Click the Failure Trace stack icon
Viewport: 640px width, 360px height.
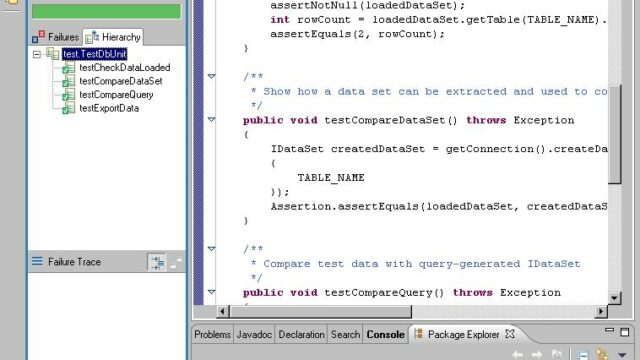tap(37, 261)
